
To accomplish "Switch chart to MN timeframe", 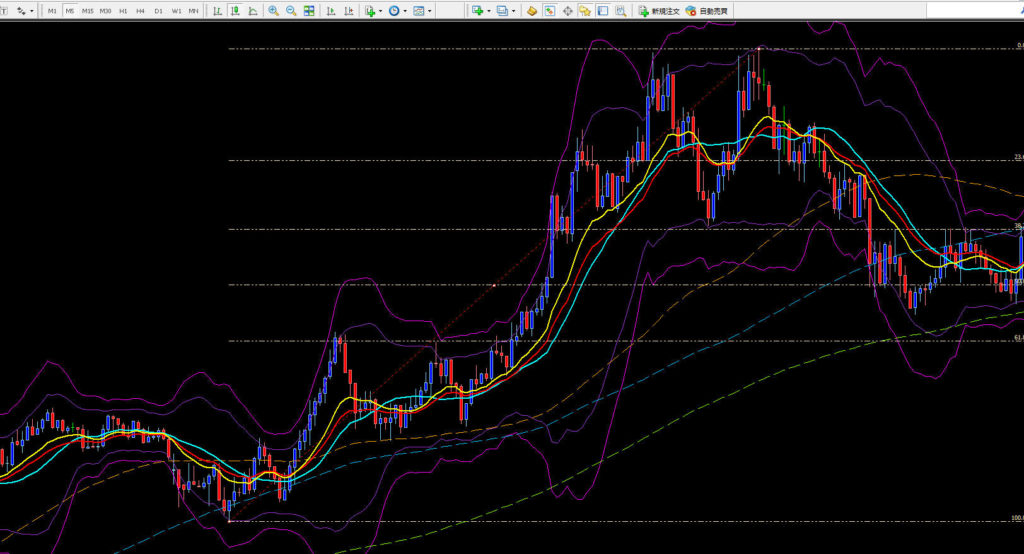I will (193, 11).
